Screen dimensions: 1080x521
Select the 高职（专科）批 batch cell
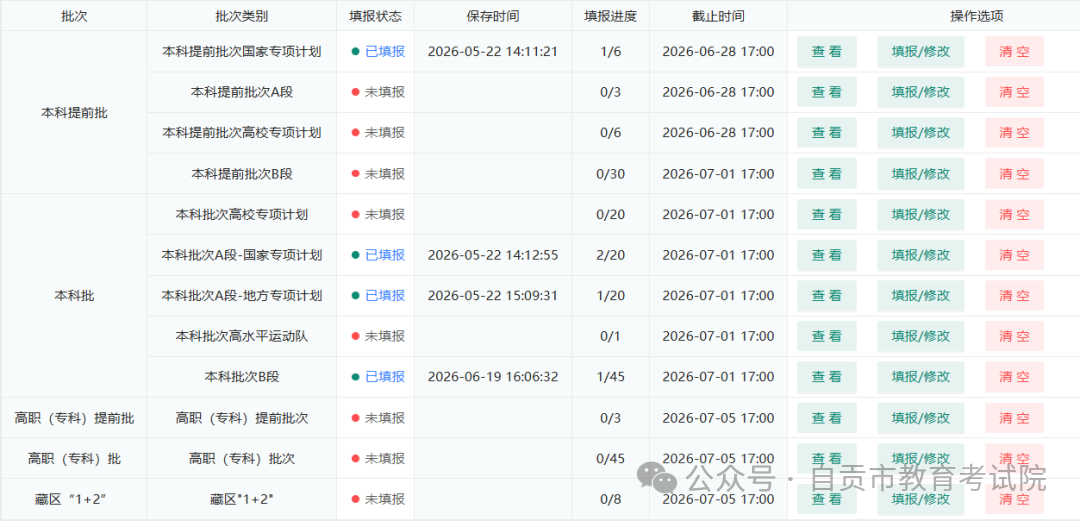[74, 458]
